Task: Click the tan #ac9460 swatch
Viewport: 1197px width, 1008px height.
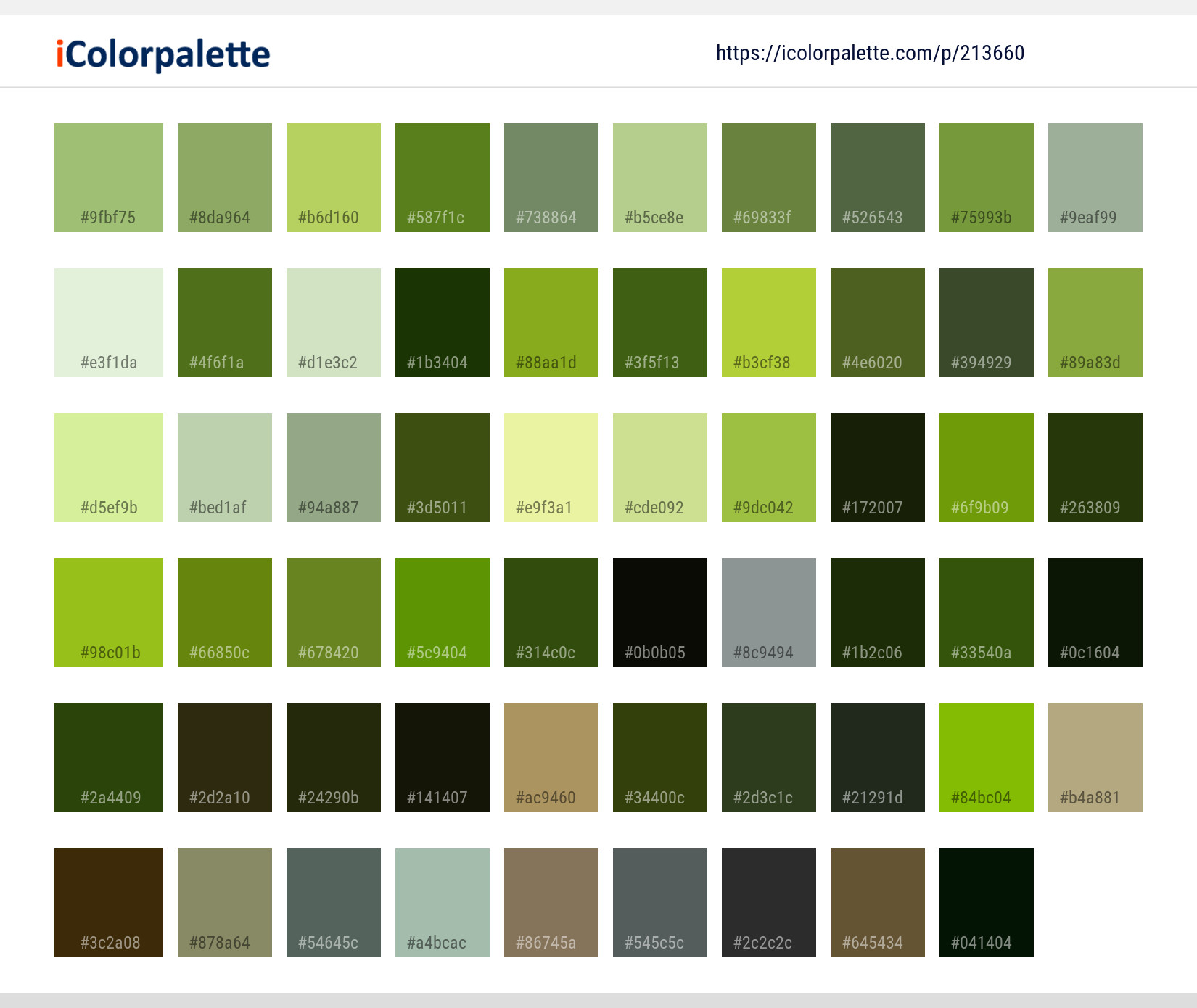Action: tap(551, 758)
